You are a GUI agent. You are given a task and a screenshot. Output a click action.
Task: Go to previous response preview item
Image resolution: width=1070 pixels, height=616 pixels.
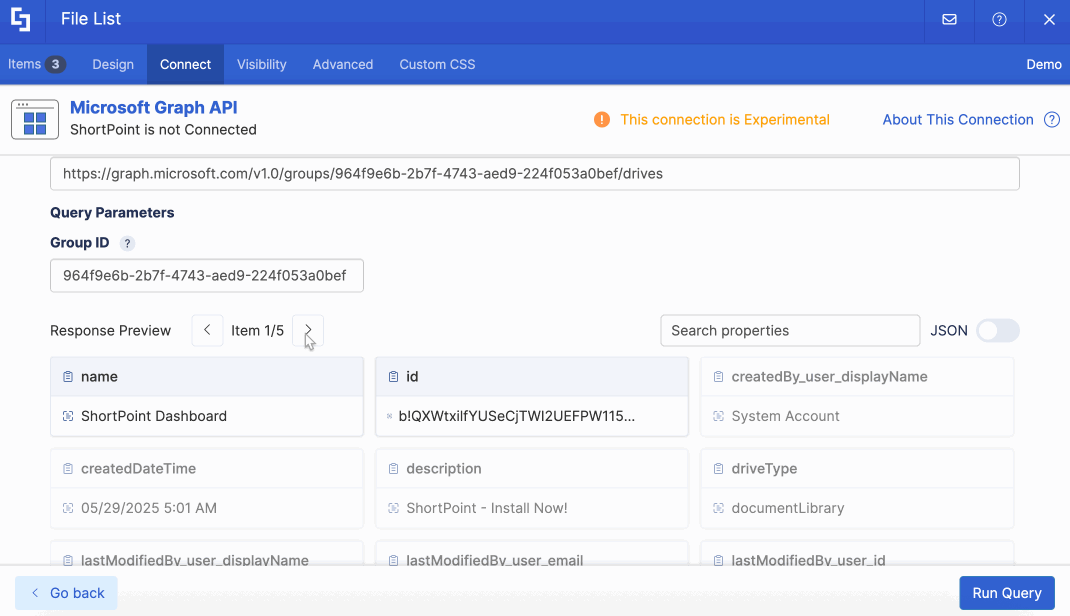coord(207,330)
